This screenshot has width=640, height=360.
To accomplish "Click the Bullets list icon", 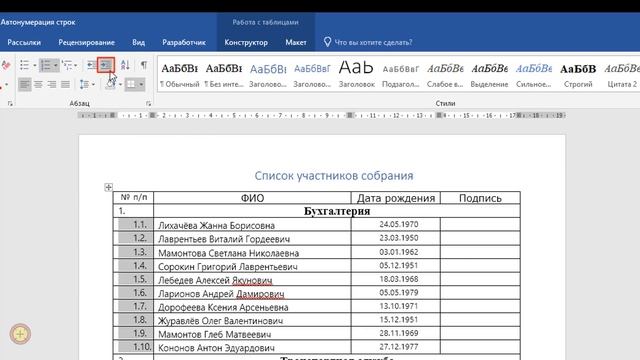I will pos(24,65).
